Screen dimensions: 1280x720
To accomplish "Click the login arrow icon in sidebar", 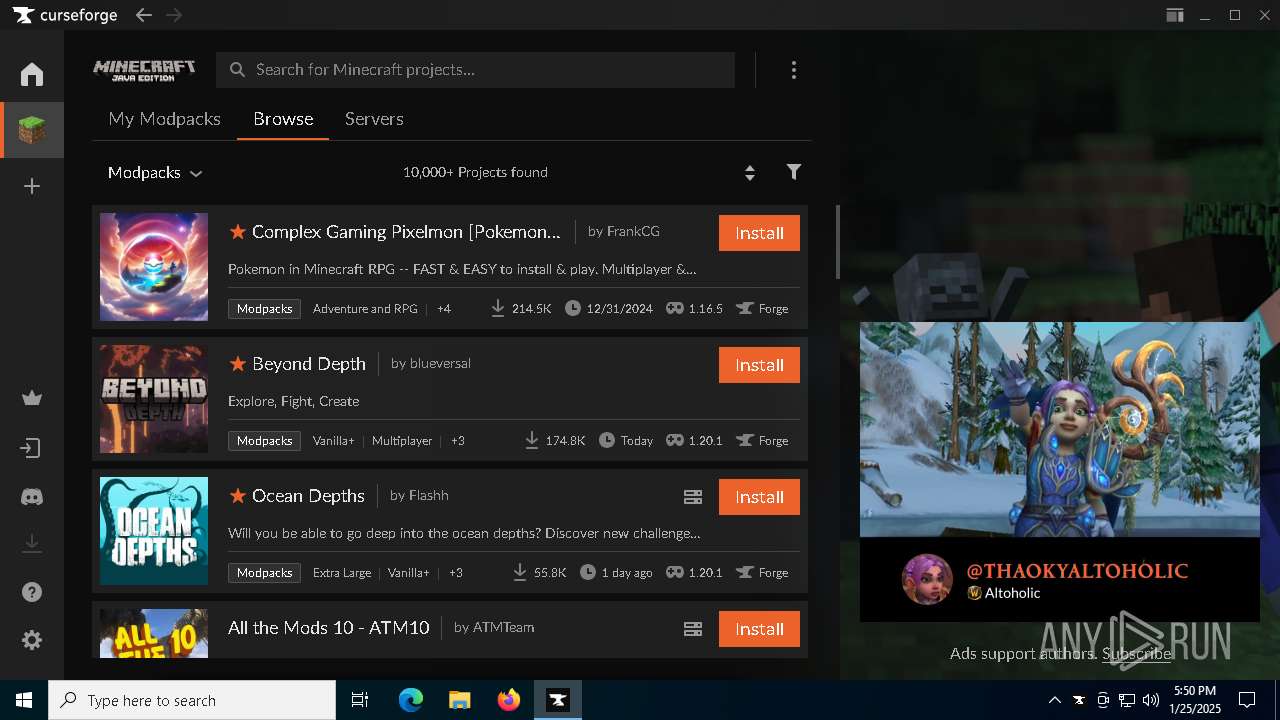I will [32, 448].
